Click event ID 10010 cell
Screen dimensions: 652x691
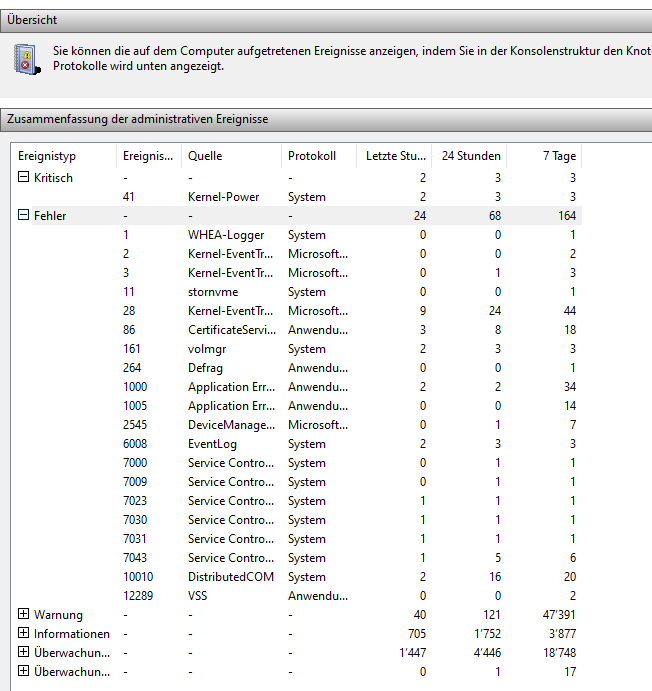click(138, 576)
